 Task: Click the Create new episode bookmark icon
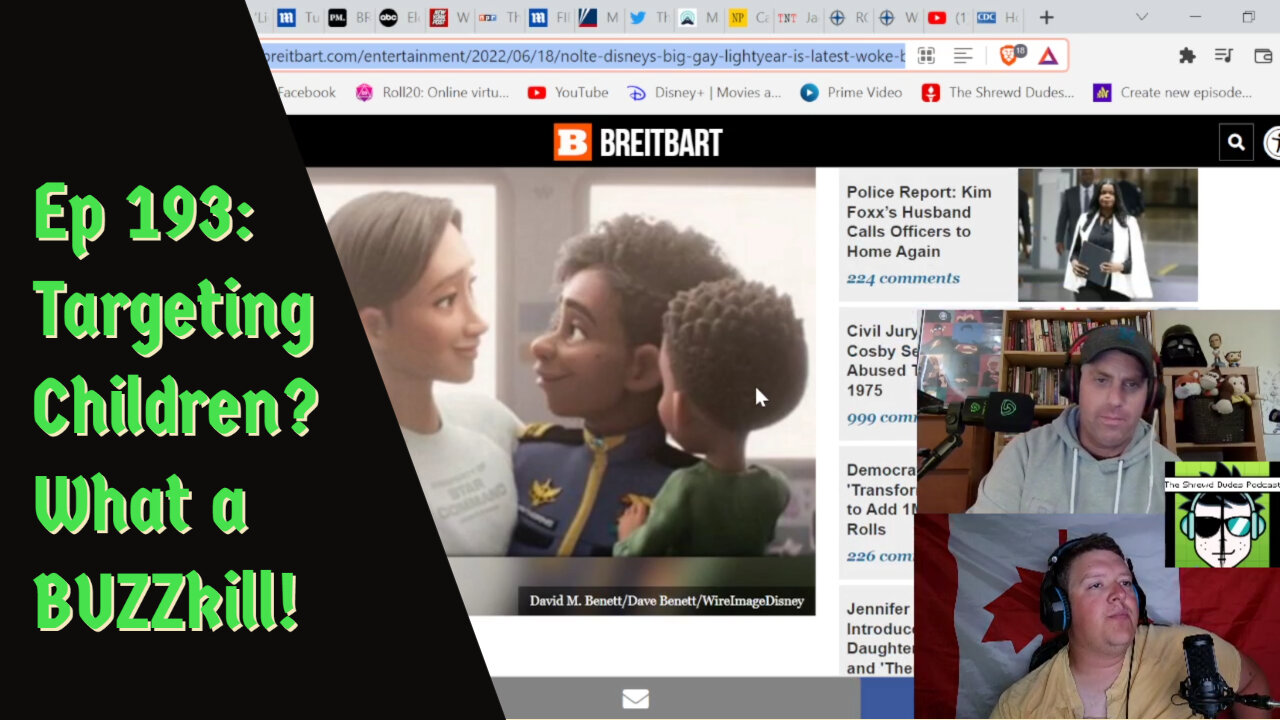click(1102, 92)
